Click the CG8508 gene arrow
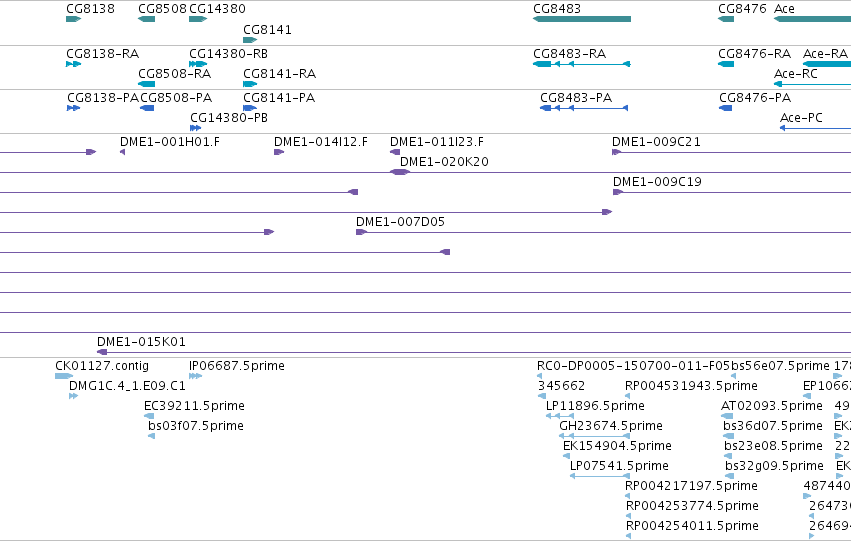Screen dimensions: 851x541 pos(147,19)
